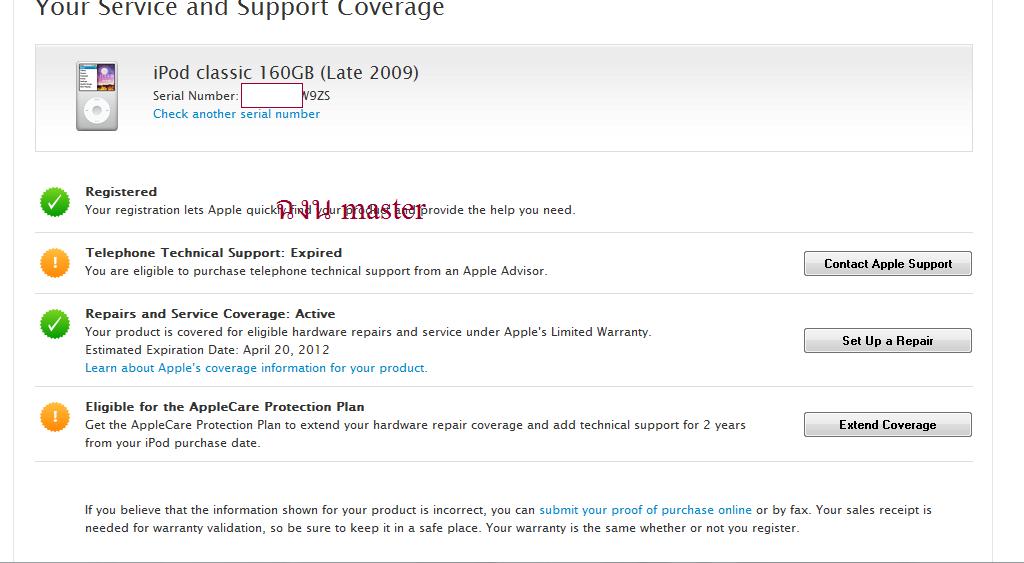The height and width of the screenshot is (563, 1024).
Task: Click the Registered status heading
Action: [121, 192]
